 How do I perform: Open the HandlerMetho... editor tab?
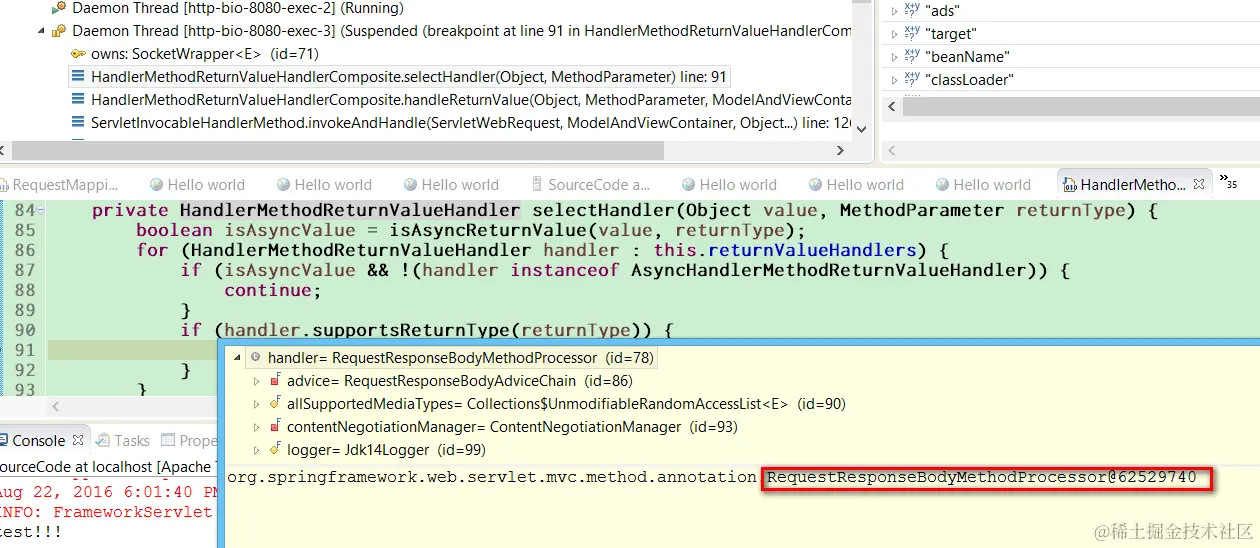coord(1133,185)
